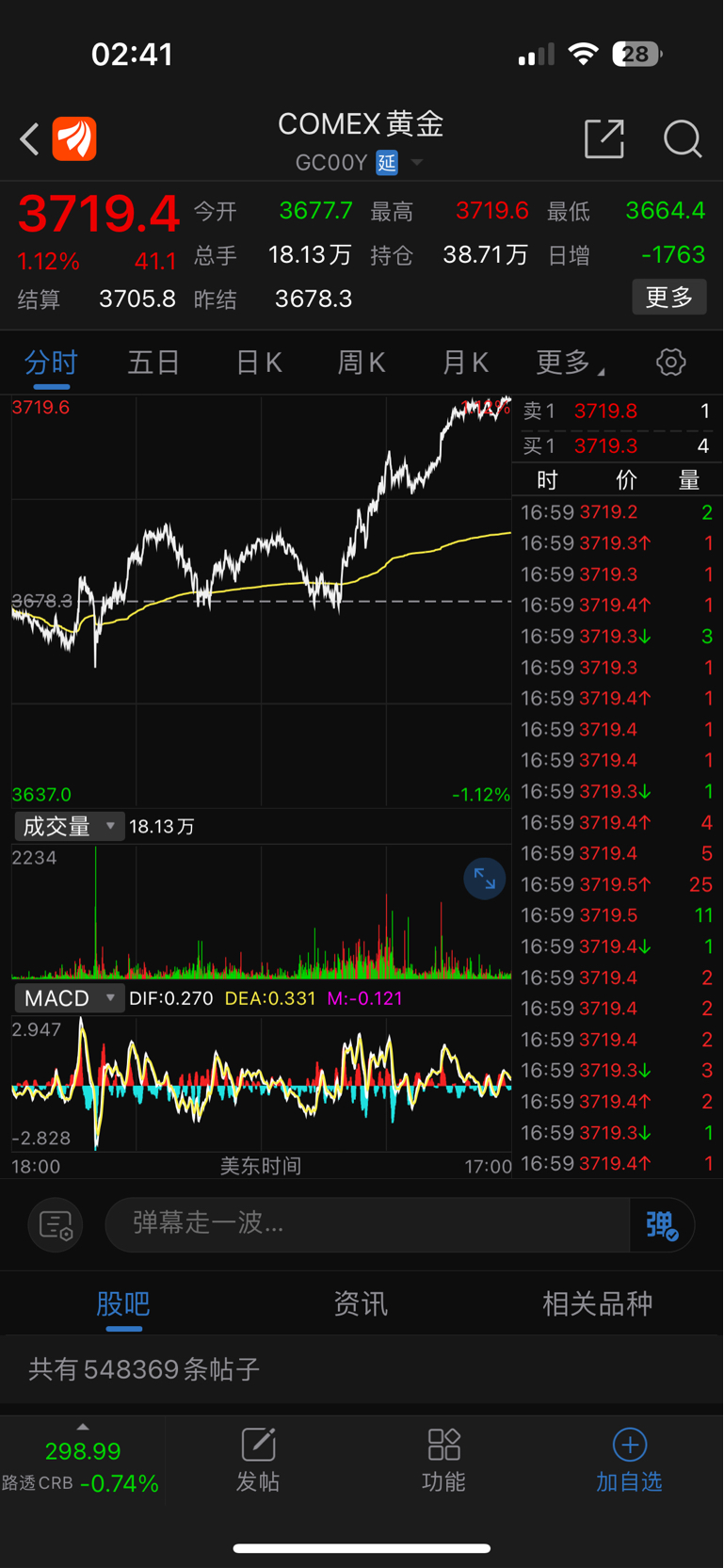Tap the DIF:0.270 MACD readout
The width and height of the screenshot is (724, 1568).
[171, 998]
